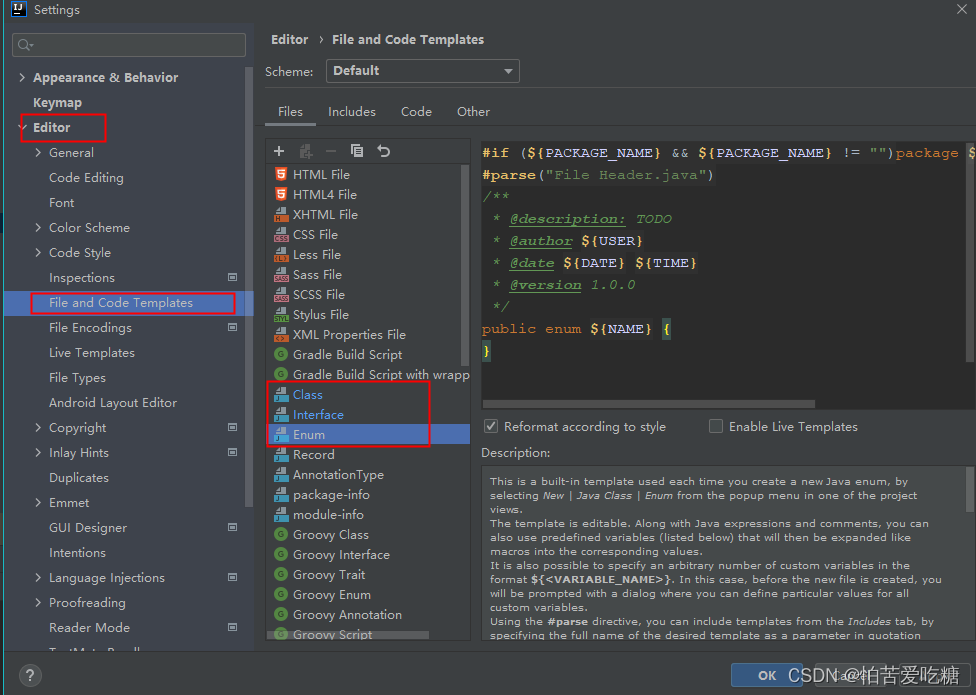Select the HTML File template icon
The image size is (976, 695).
click(281, 174)
